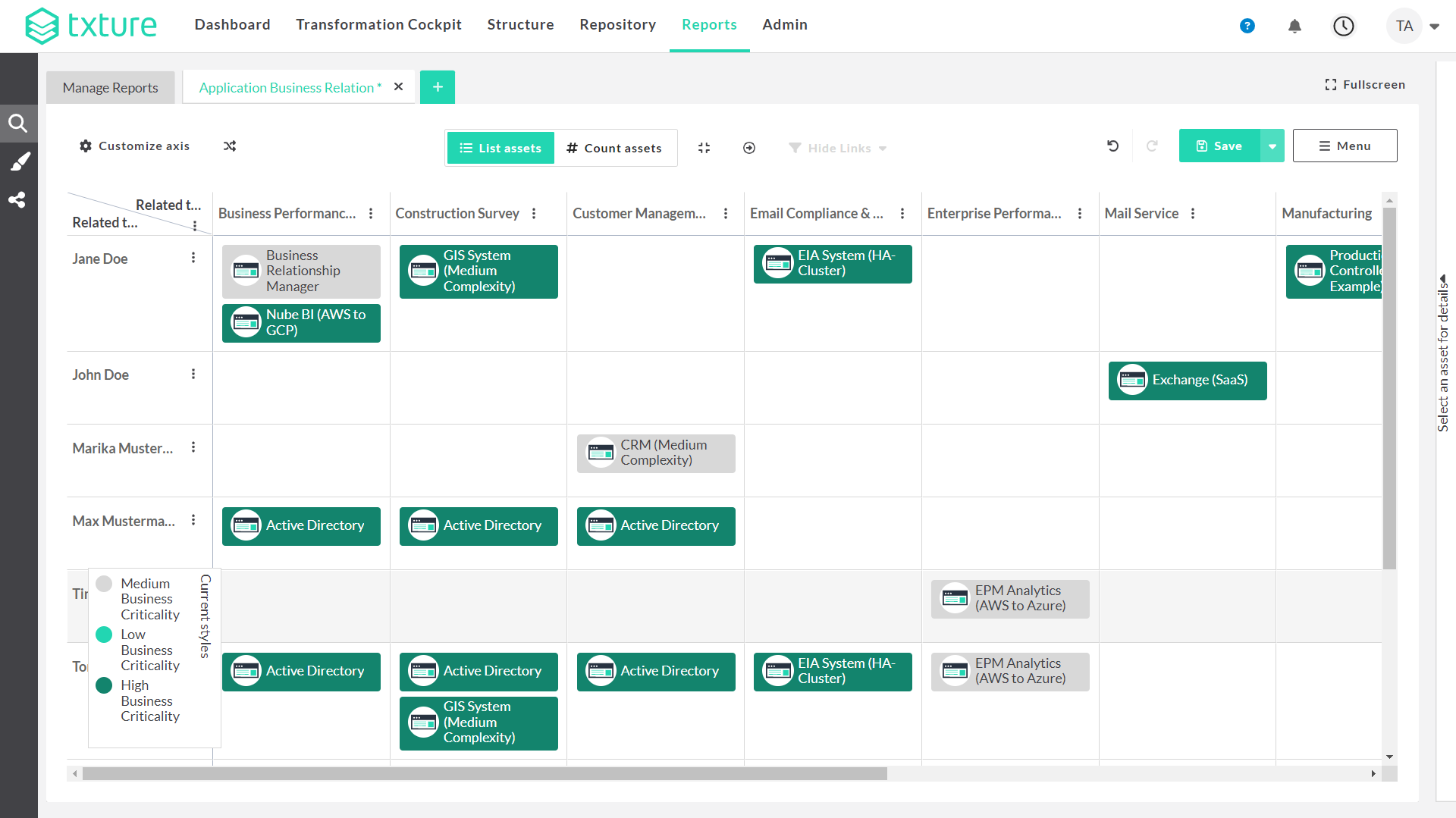Image resolution: width=1456 pixels, height=818 pixels.
Task: Switch to the Manage Reports tab
Action: click(111, 88)
